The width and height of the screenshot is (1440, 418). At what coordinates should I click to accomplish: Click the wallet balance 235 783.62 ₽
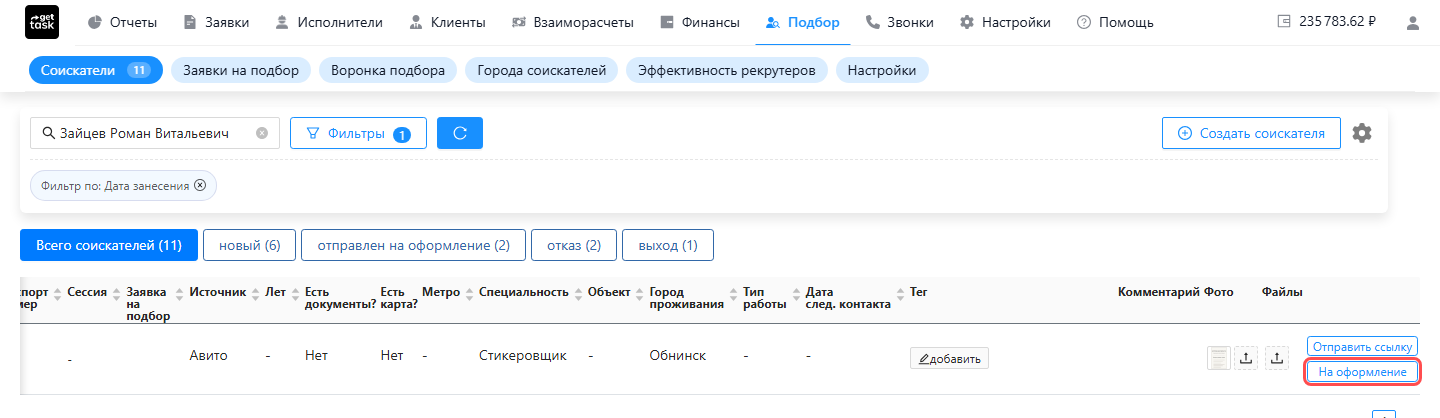click(1326, 22)
